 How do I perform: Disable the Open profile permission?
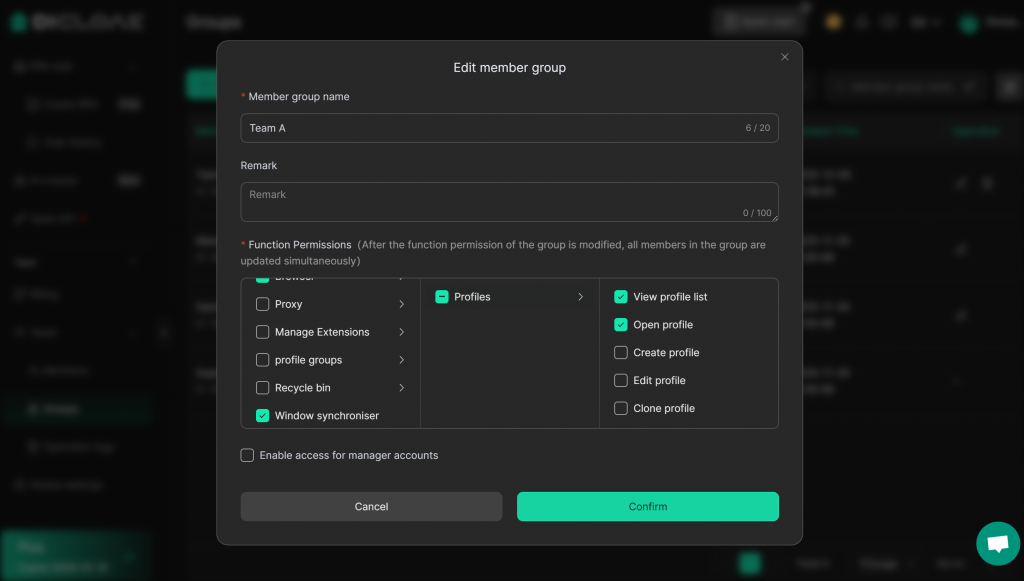(x=621, y=325)
